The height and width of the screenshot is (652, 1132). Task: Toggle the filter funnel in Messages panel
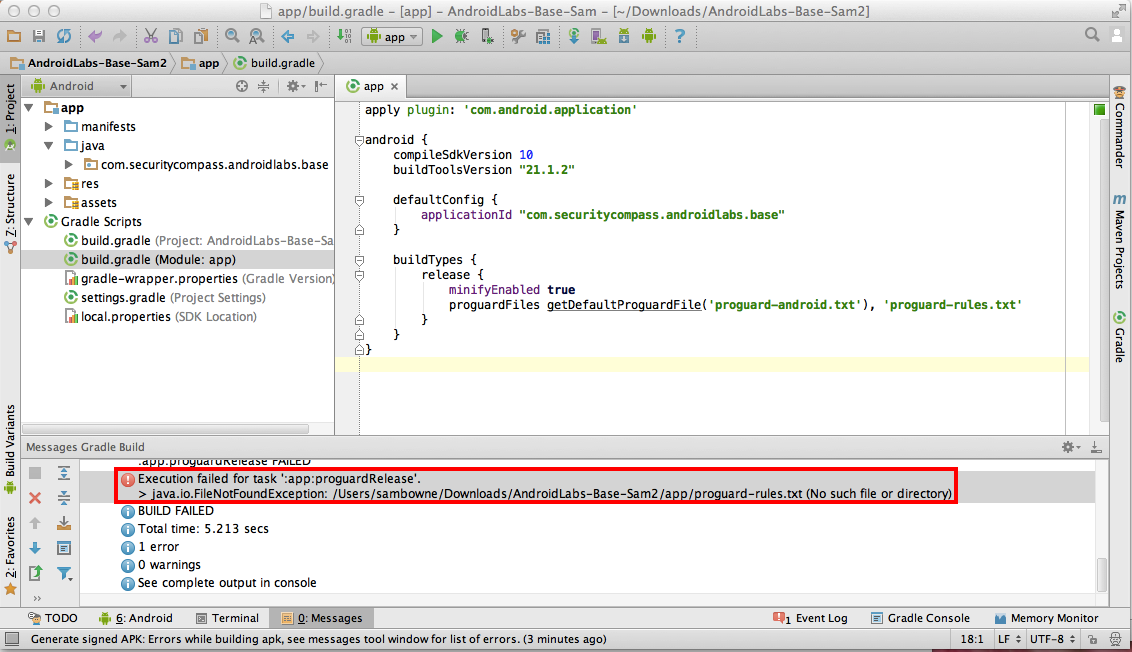pos(64,573)
